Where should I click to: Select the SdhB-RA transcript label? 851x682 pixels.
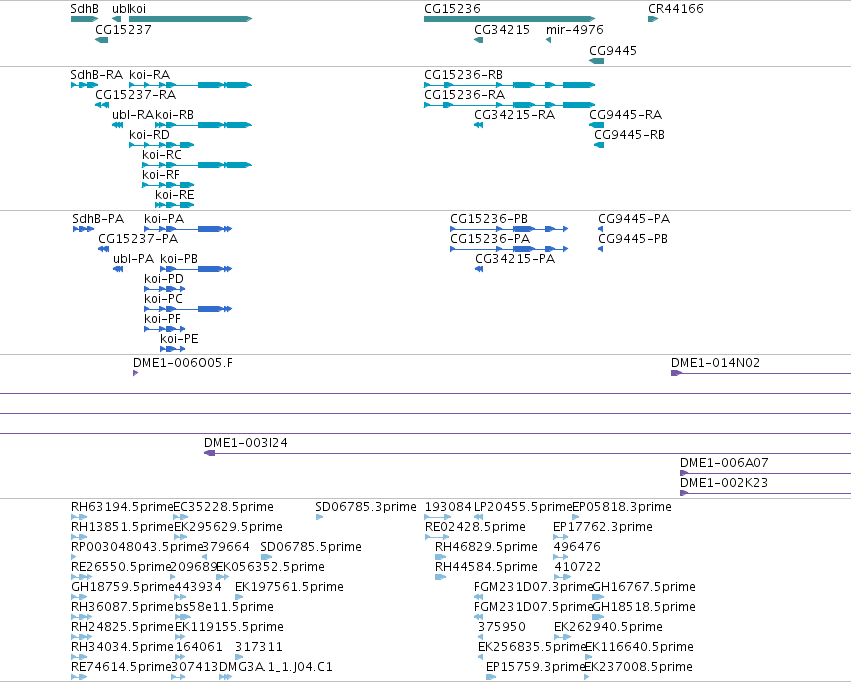point(97,75)
